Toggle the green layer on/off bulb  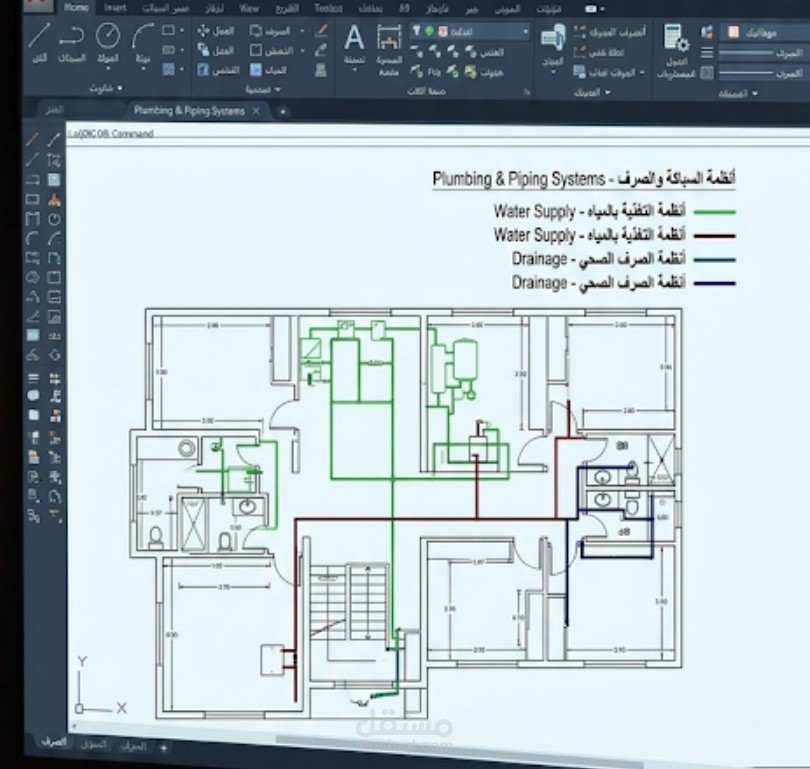click(x=430, y=32)
